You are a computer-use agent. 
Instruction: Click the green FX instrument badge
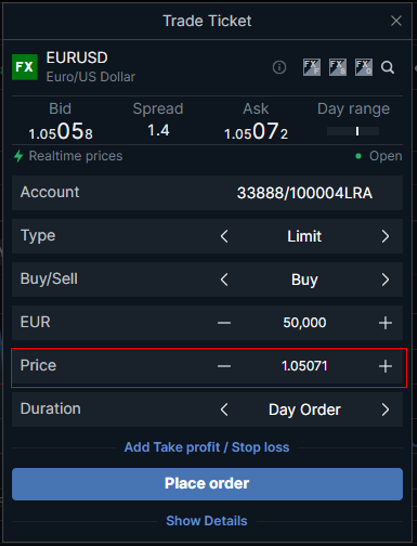(x=25, y=67)
